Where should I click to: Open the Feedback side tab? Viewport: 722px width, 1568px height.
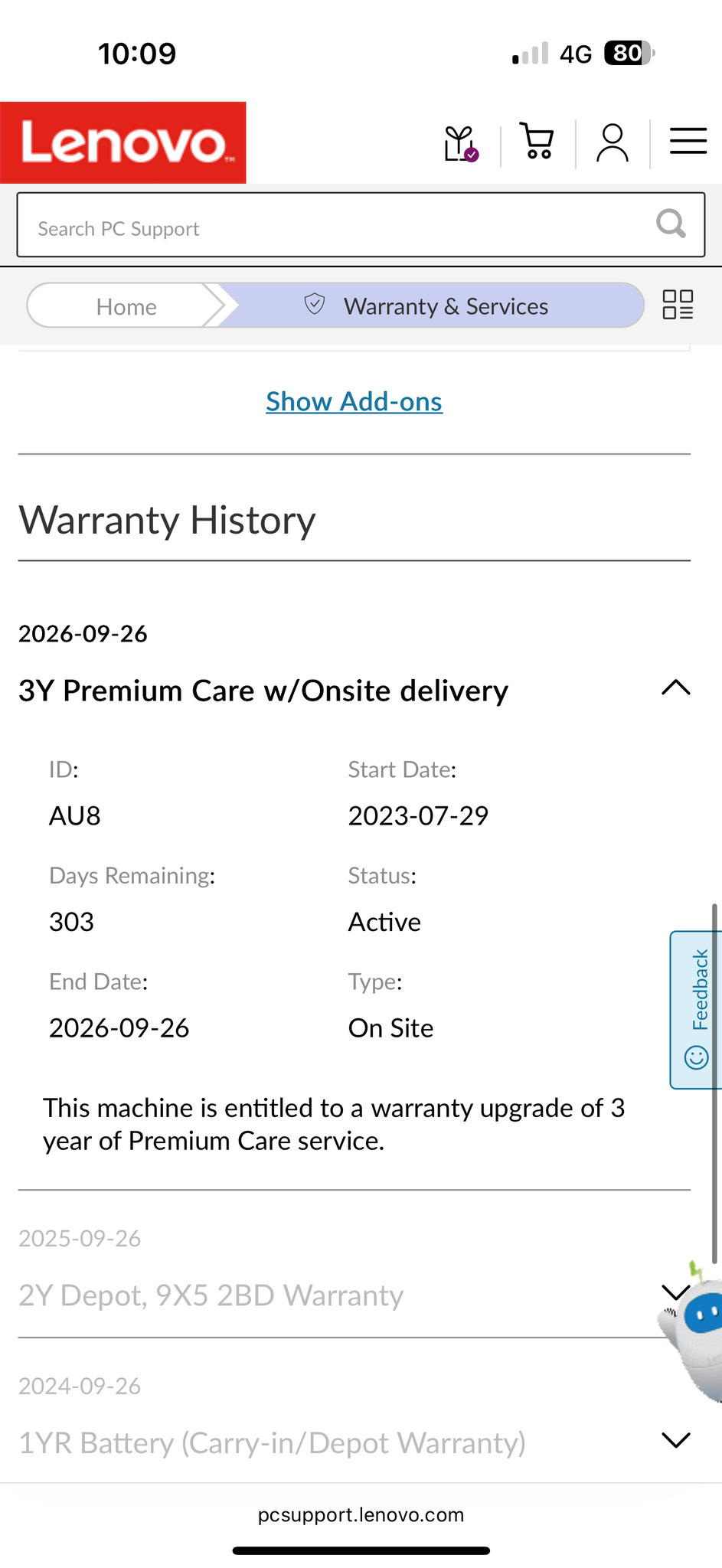(697, 1009)
